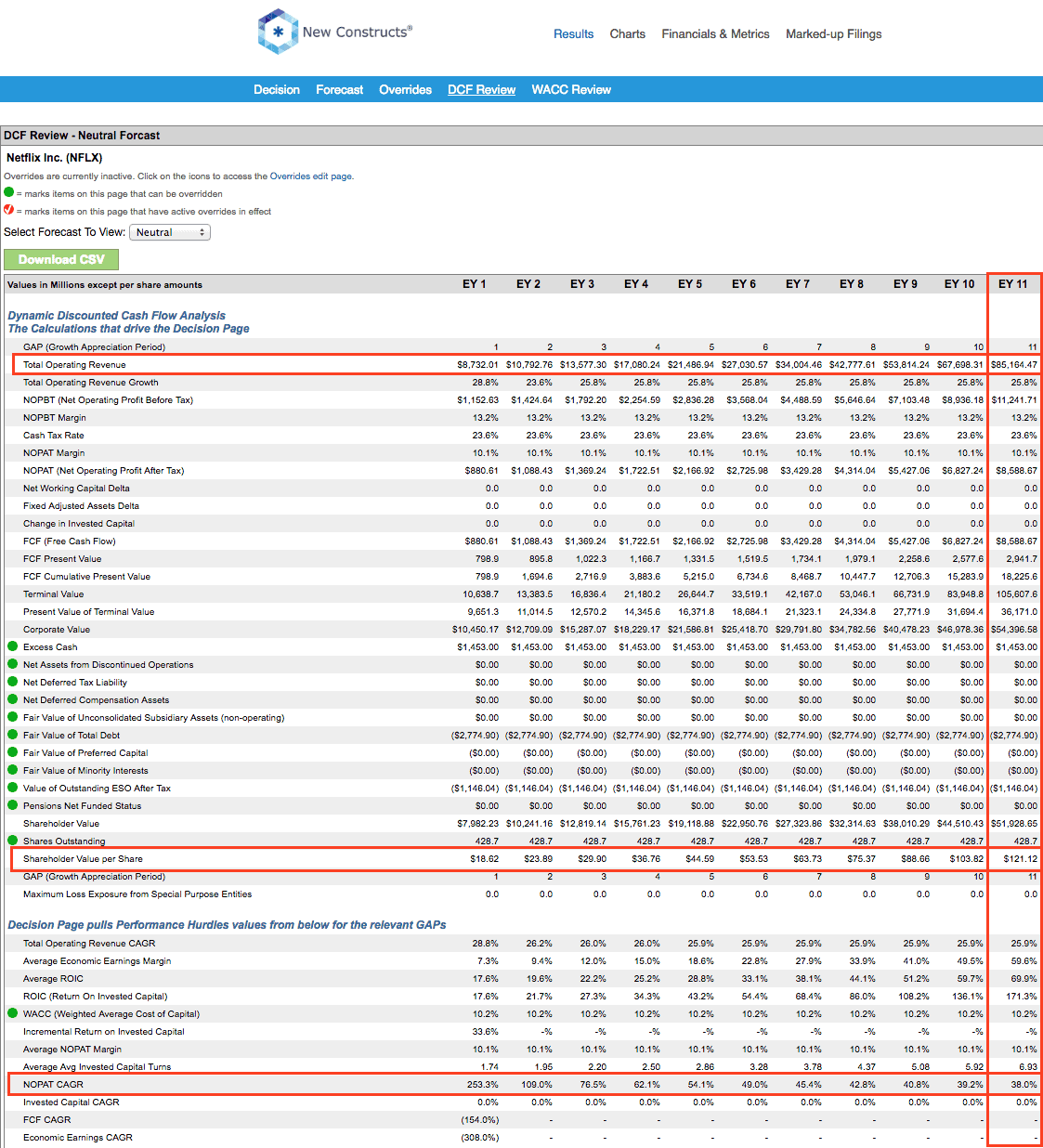Switch to the Decision tab
This screenshot has width=1043, height=1148.
click(277, 90)
